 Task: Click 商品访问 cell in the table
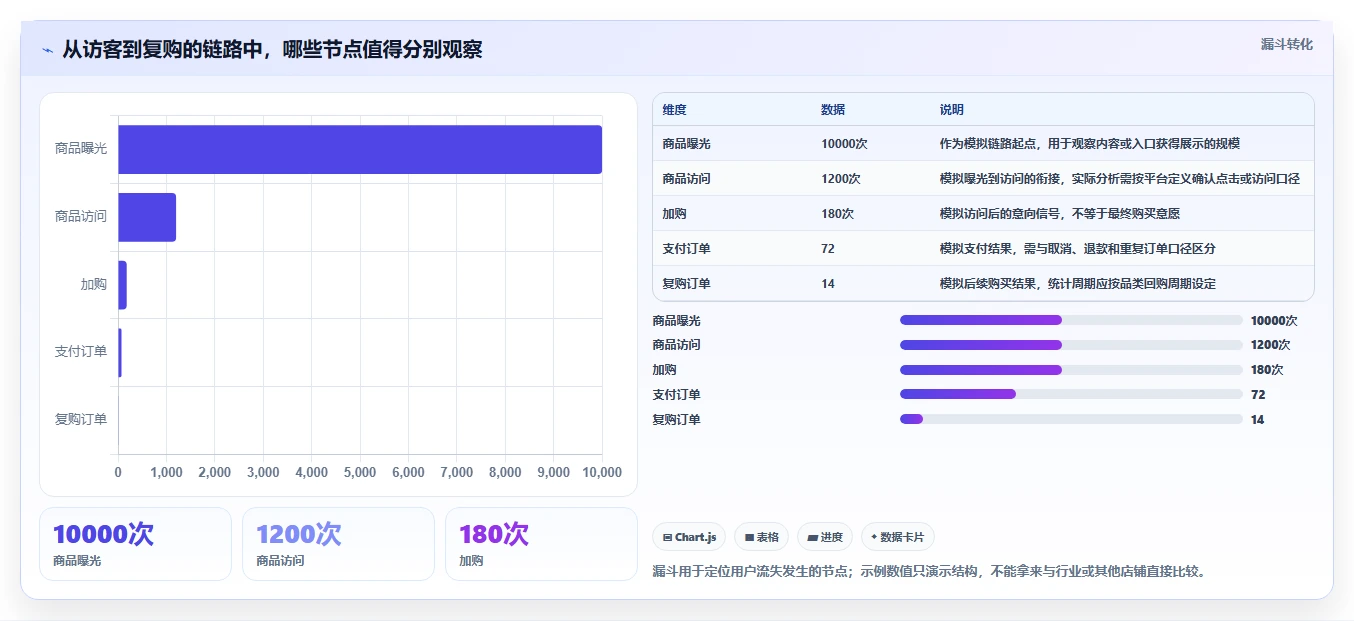[686, 179]
